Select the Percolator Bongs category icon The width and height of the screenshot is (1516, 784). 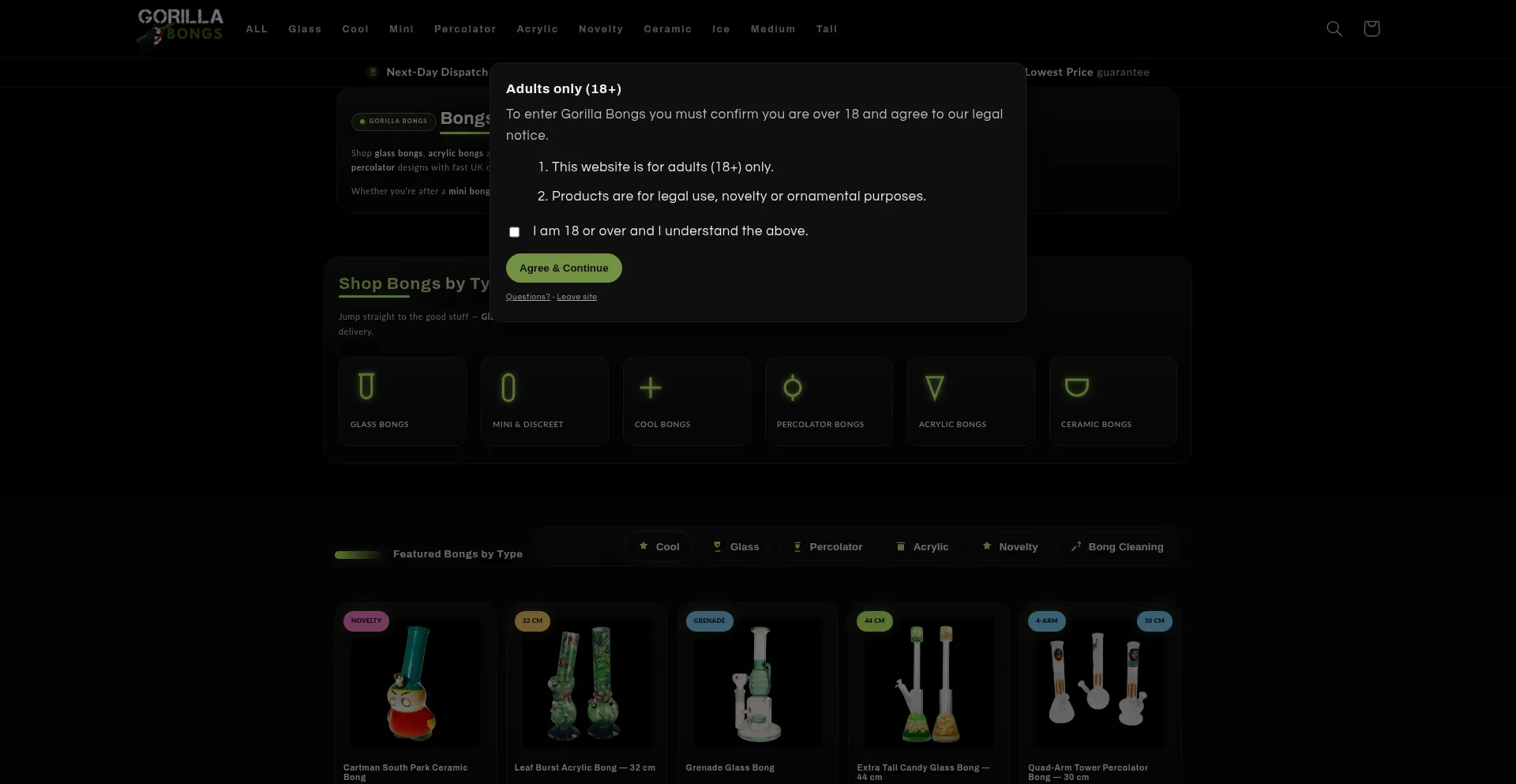coord(793,388)
